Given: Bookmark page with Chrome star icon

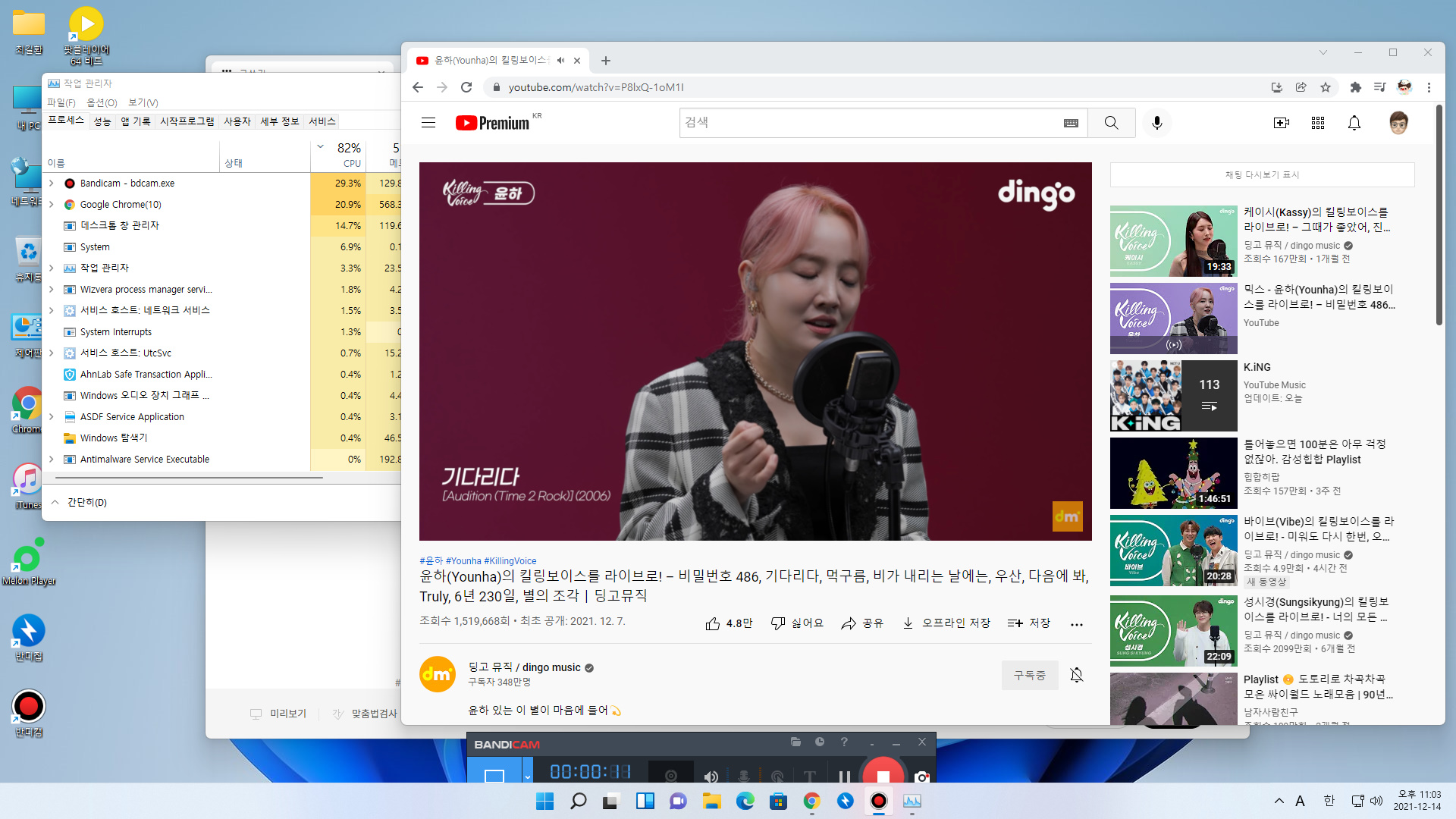Looking at the screenshot, I should (1326, 87).
